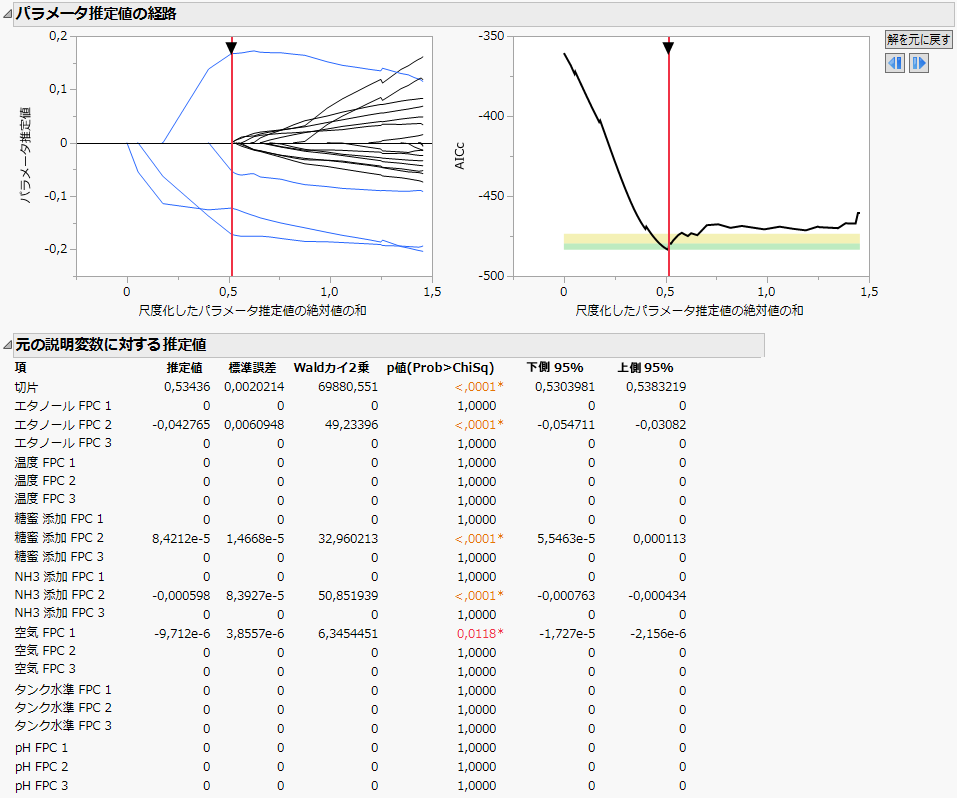Click the Waldカイ2乗 column header
The height and width of the screenshot is (798, 957).
click(332, 368)
